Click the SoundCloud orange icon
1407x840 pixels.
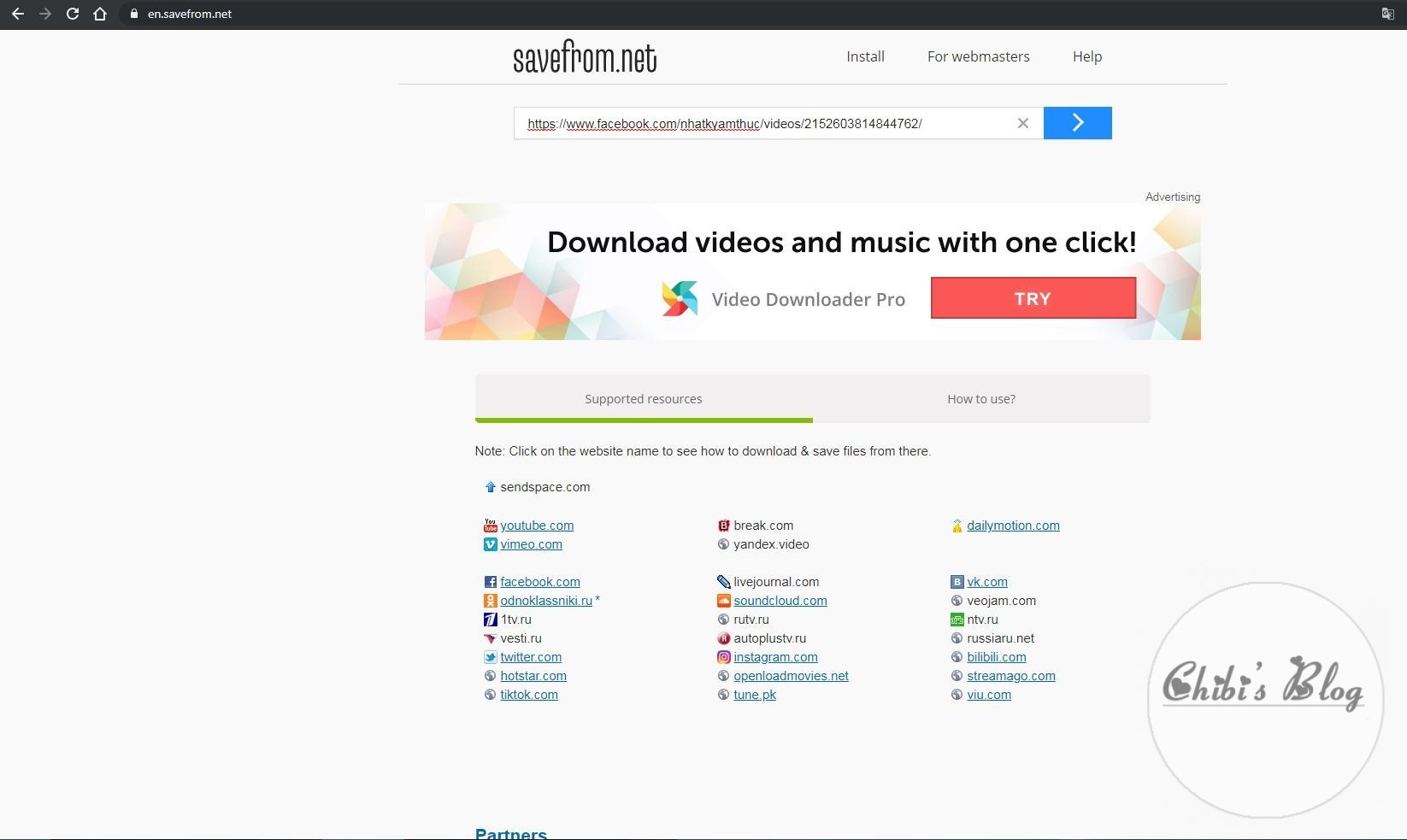pos(723,601)
